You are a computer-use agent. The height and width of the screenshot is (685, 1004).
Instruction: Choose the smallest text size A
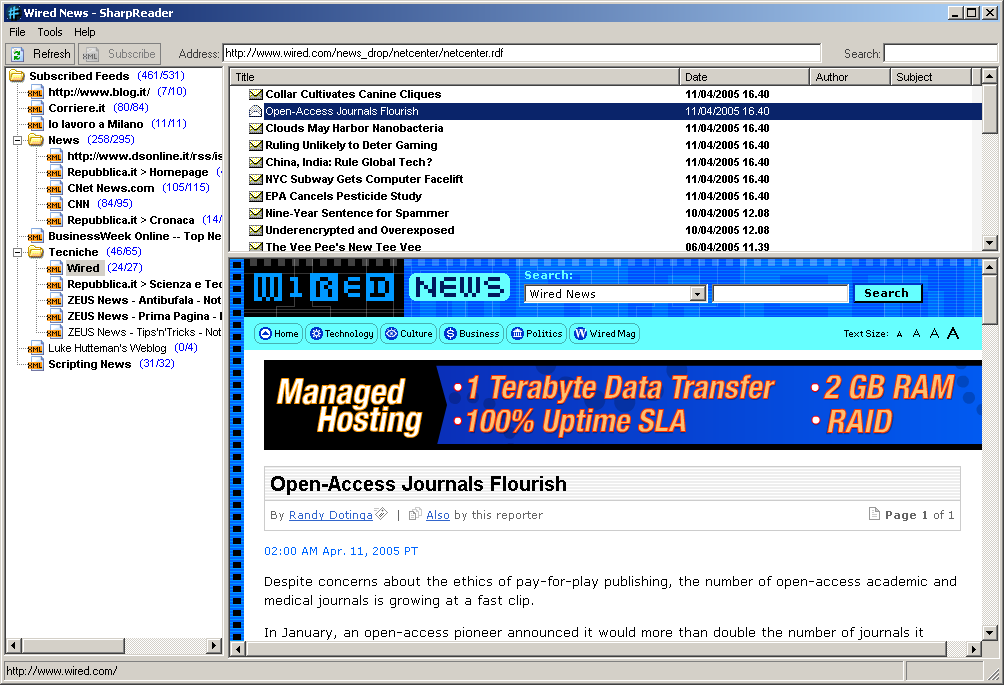900,334
